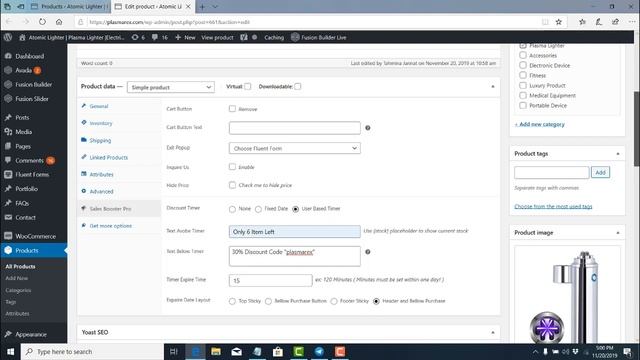Open Add New under Products
640x360 pixels.
coord(17,278)
